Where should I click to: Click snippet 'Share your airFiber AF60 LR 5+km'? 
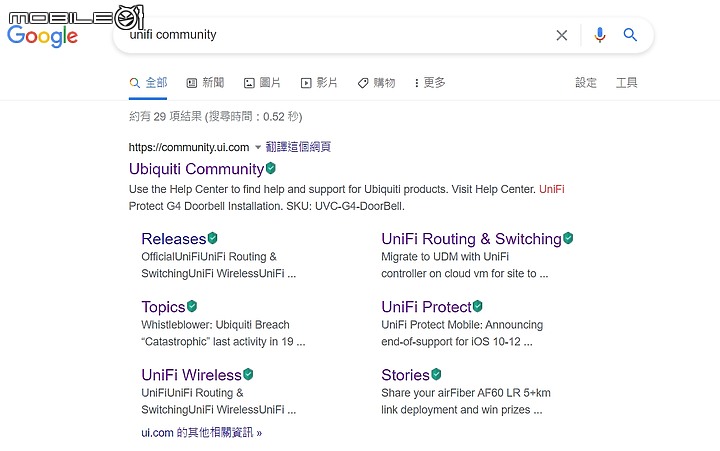[x=466, y=393]
